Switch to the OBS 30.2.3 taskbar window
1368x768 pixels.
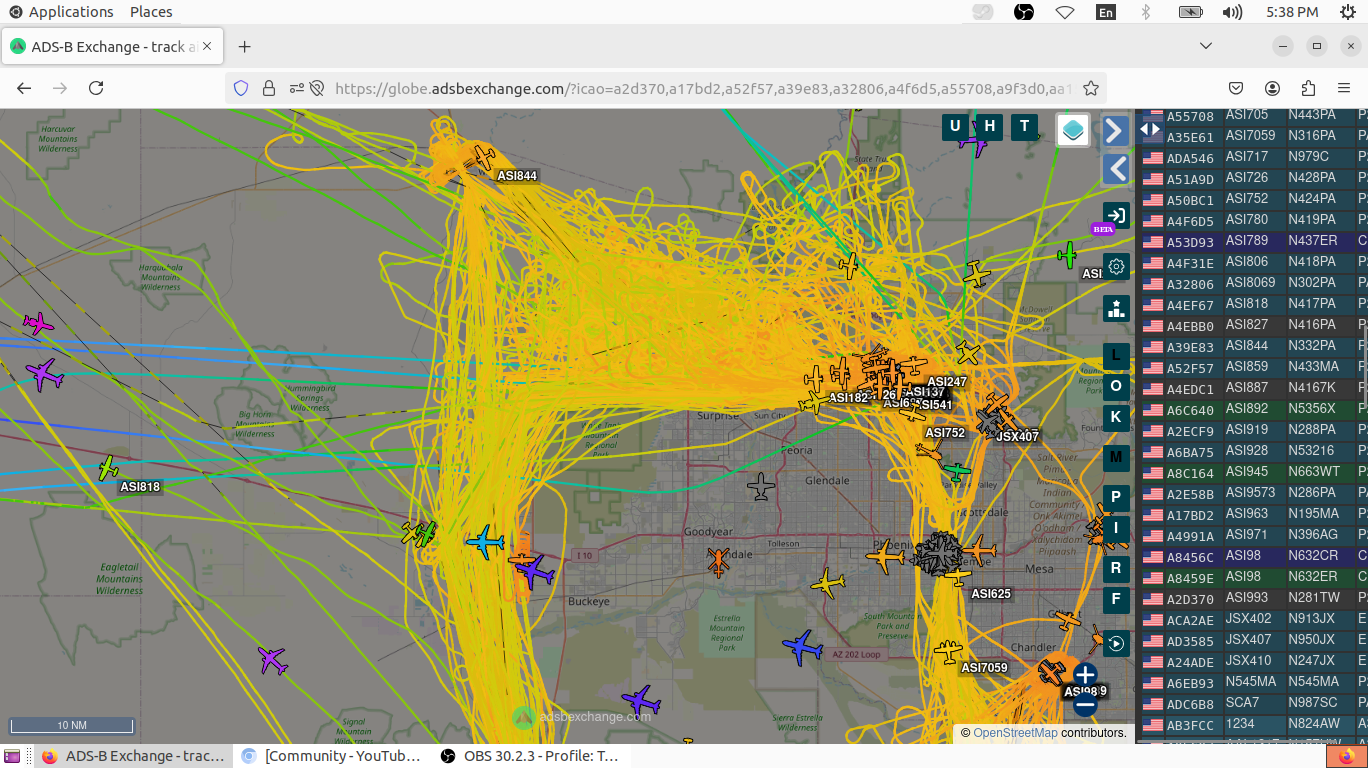530,756
